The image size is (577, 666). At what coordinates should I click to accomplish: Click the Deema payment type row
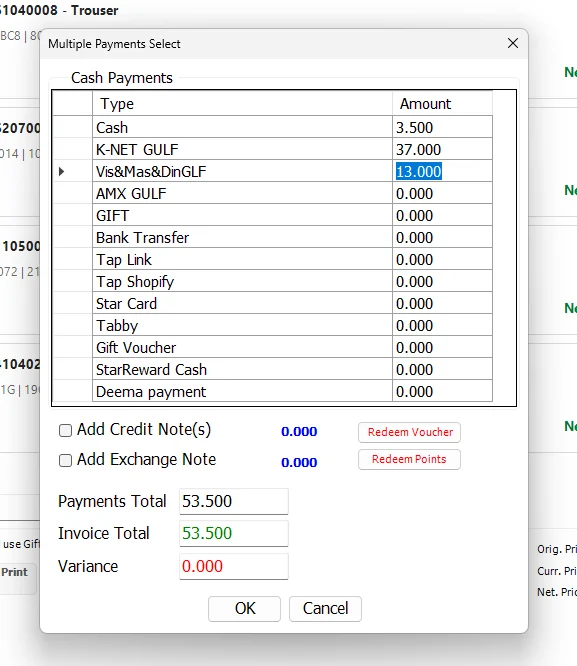pyautogui.click(x=242, y=391)
